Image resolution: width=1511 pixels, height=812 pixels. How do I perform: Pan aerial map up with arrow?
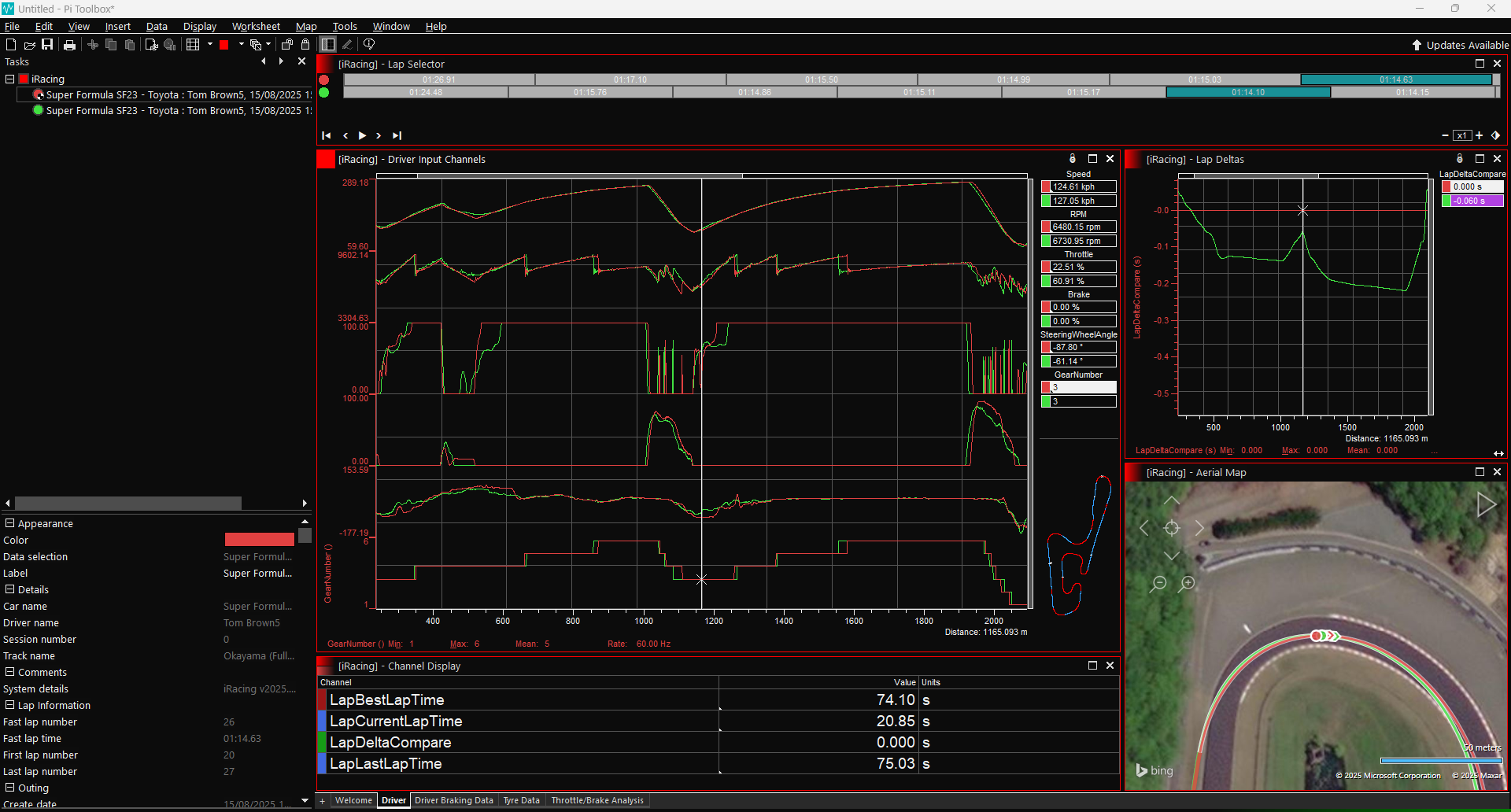click(x=1172, y=500)
